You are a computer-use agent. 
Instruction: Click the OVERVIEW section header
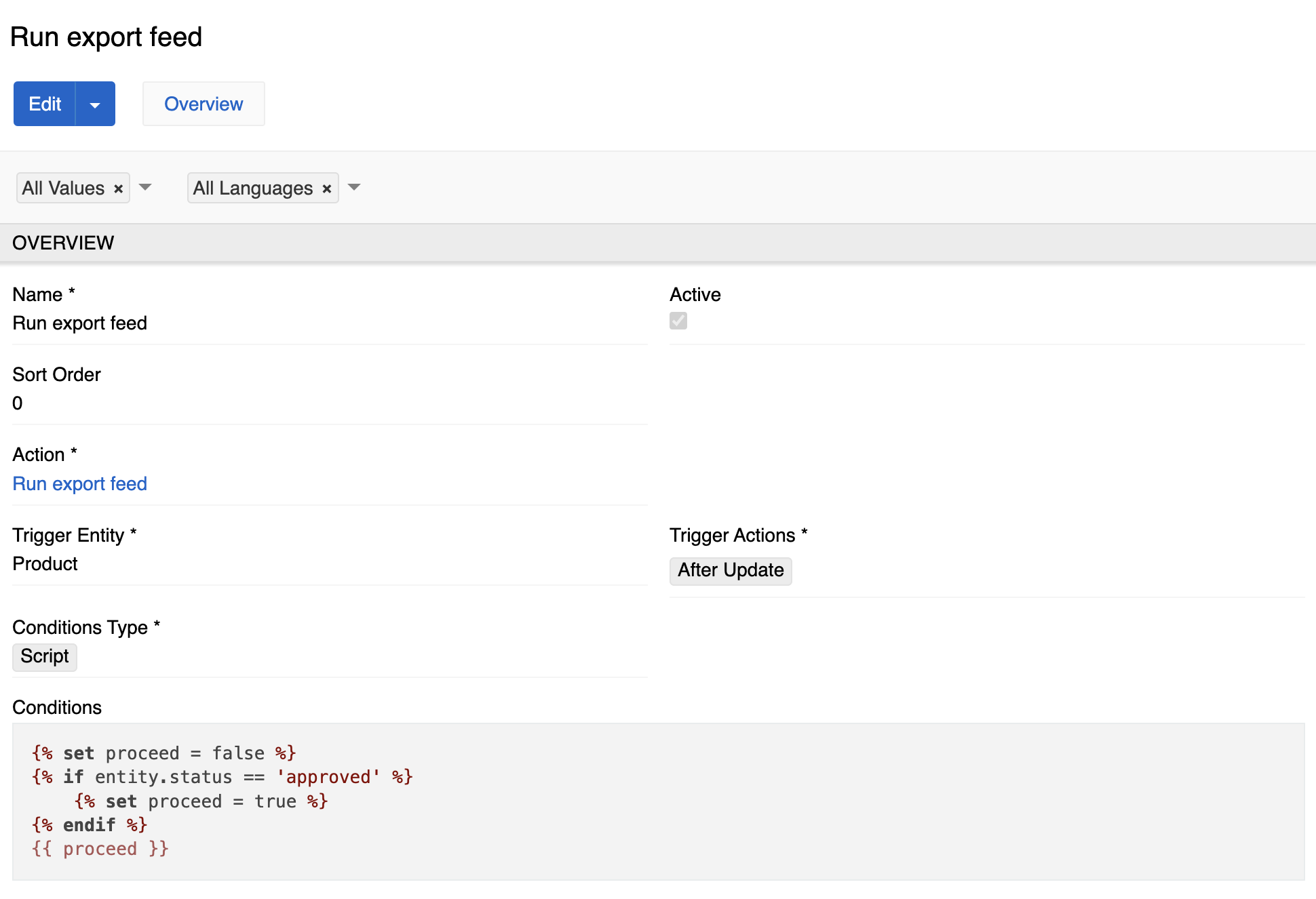(x=63, y=243)
